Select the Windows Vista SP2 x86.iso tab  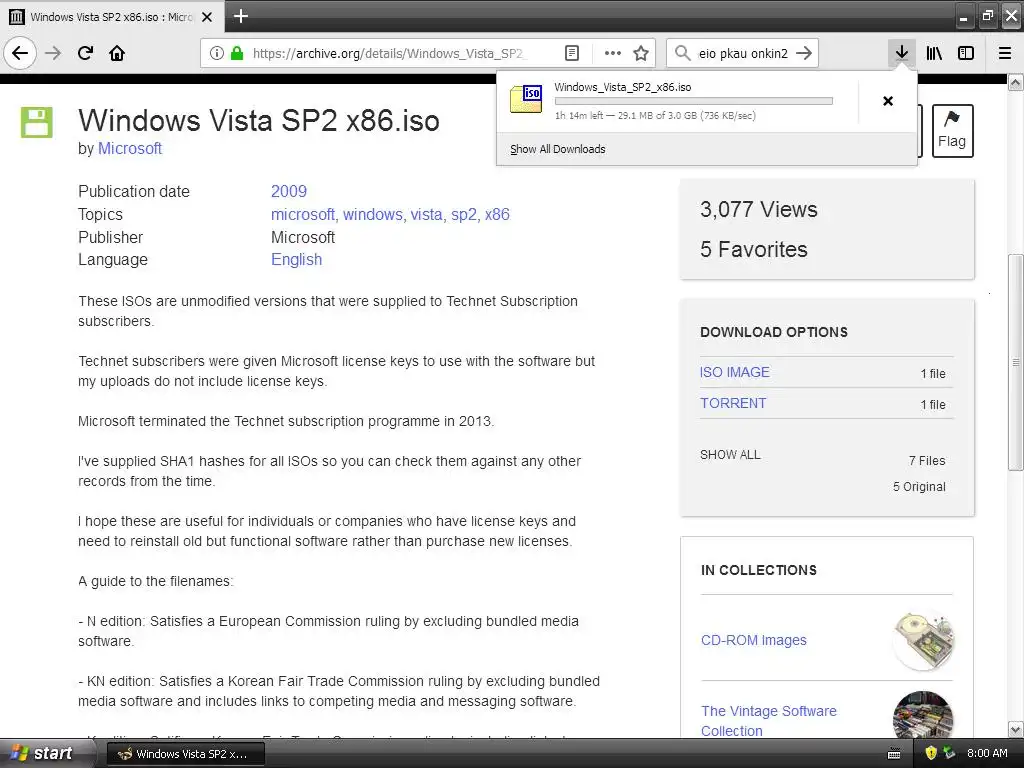pyautogui.click(x=112, y=17)
